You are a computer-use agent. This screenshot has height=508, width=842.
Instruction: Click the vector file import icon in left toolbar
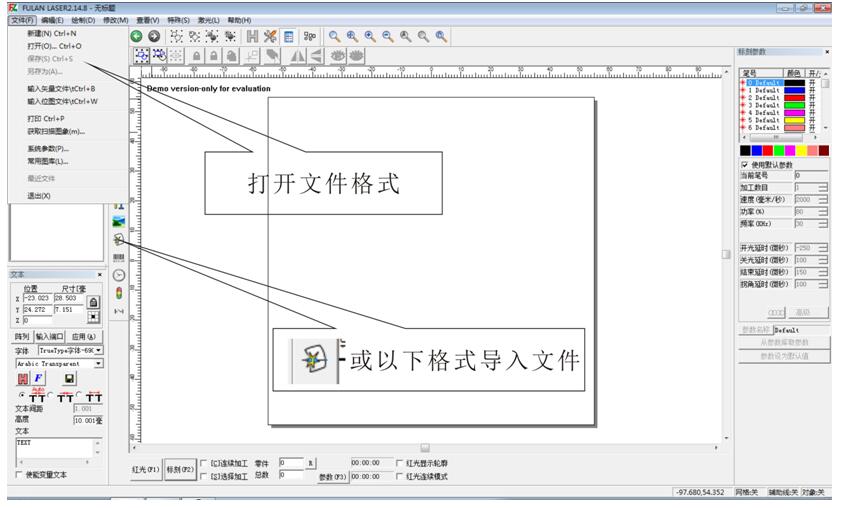[119, 240]
